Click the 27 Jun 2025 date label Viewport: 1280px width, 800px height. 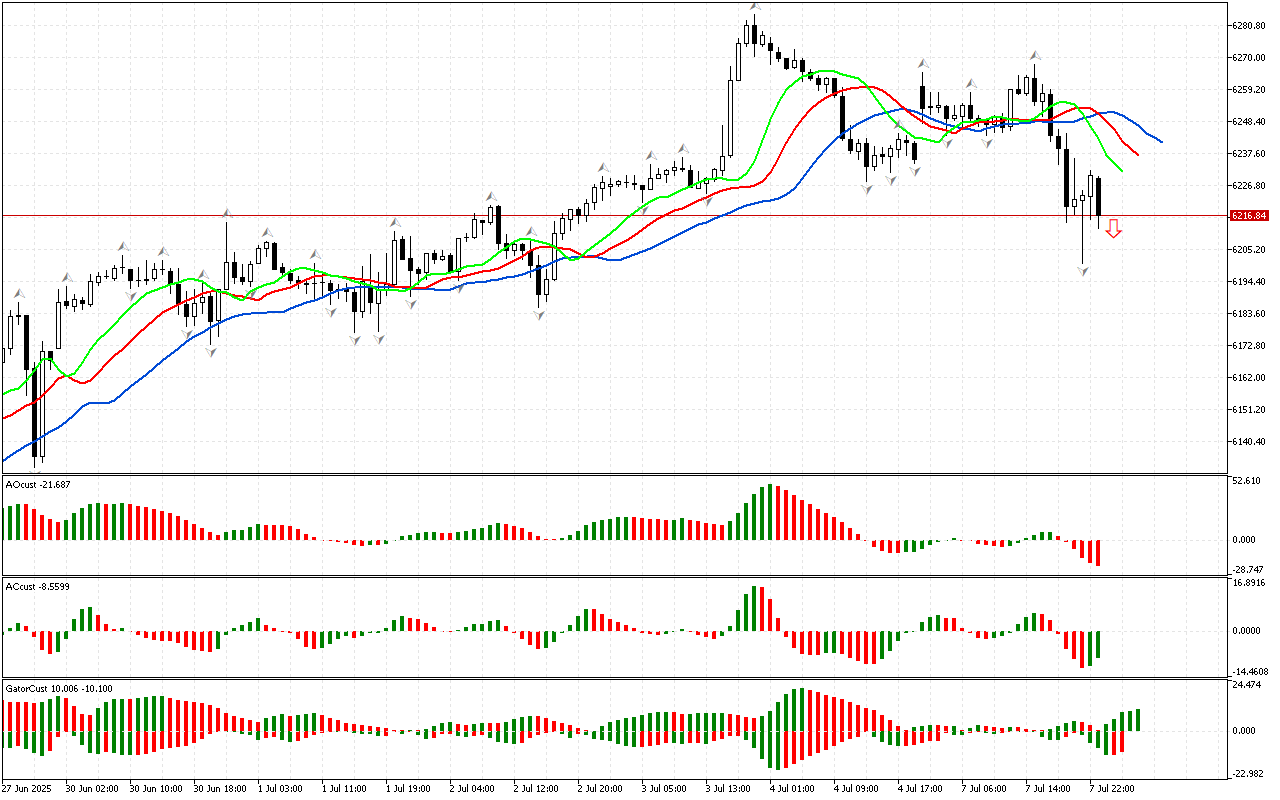(x=29, y=789)
